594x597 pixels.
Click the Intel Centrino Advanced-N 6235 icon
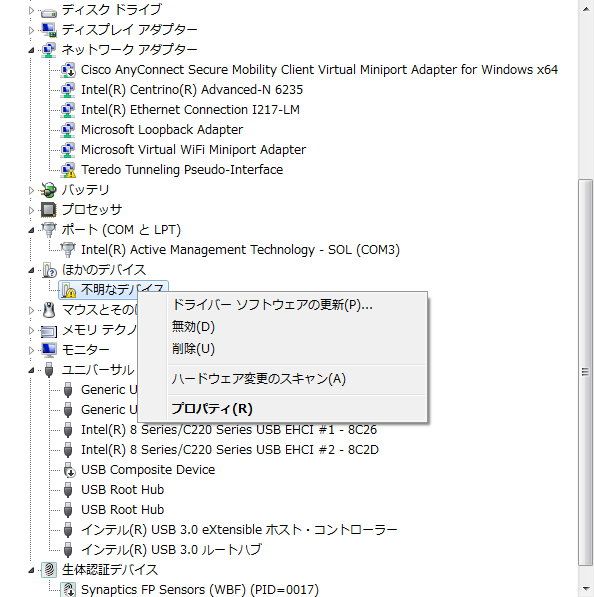click(68, 90)
